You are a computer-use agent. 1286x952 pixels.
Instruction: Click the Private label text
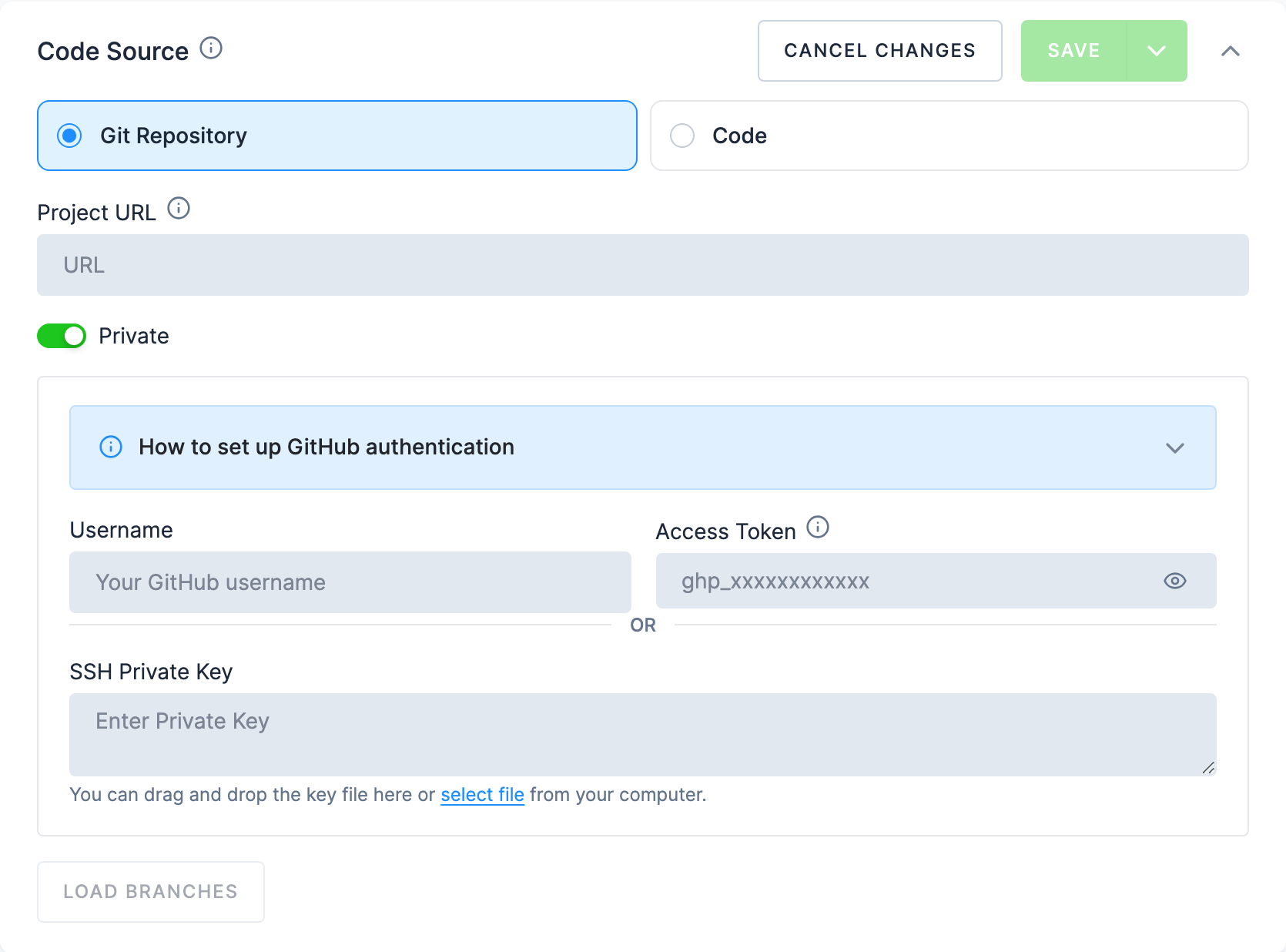[x=134, y=336]
